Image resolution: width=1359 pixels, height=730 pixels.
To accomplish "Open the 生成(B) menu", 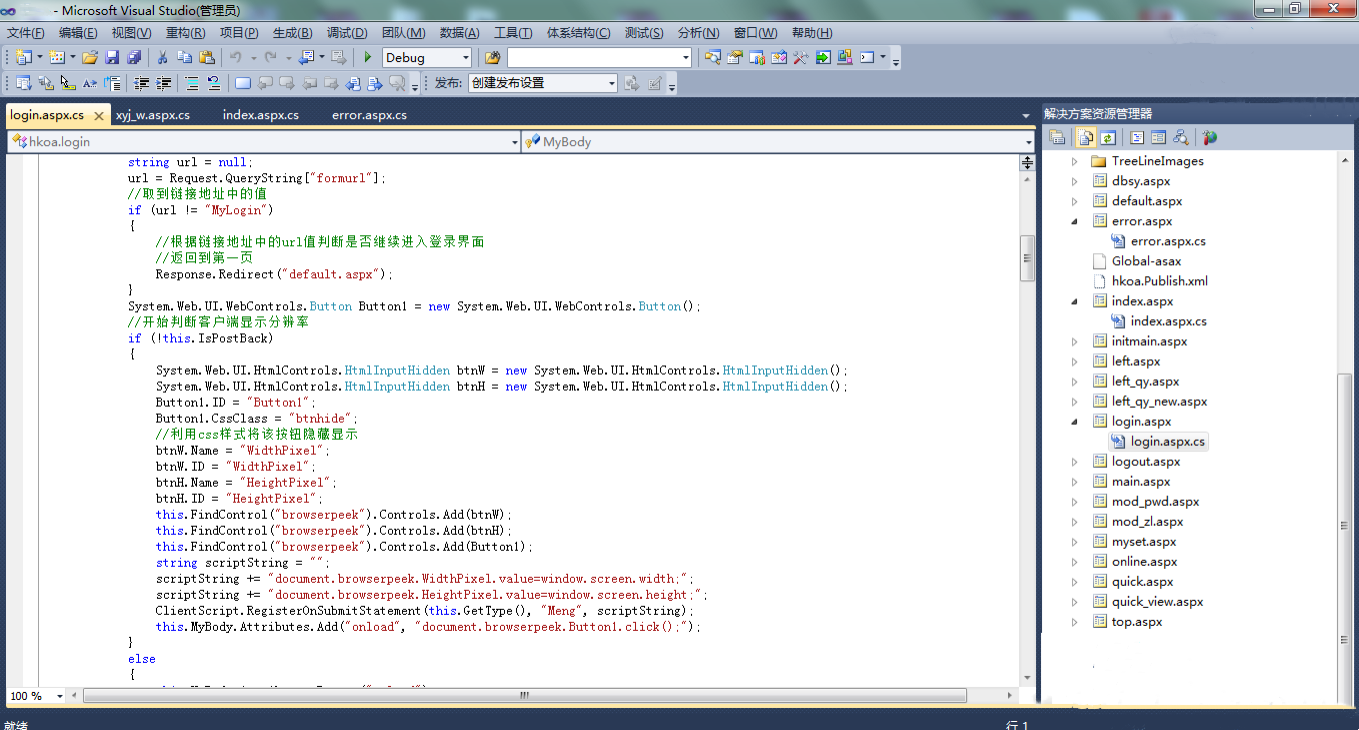I will [292, 33].
